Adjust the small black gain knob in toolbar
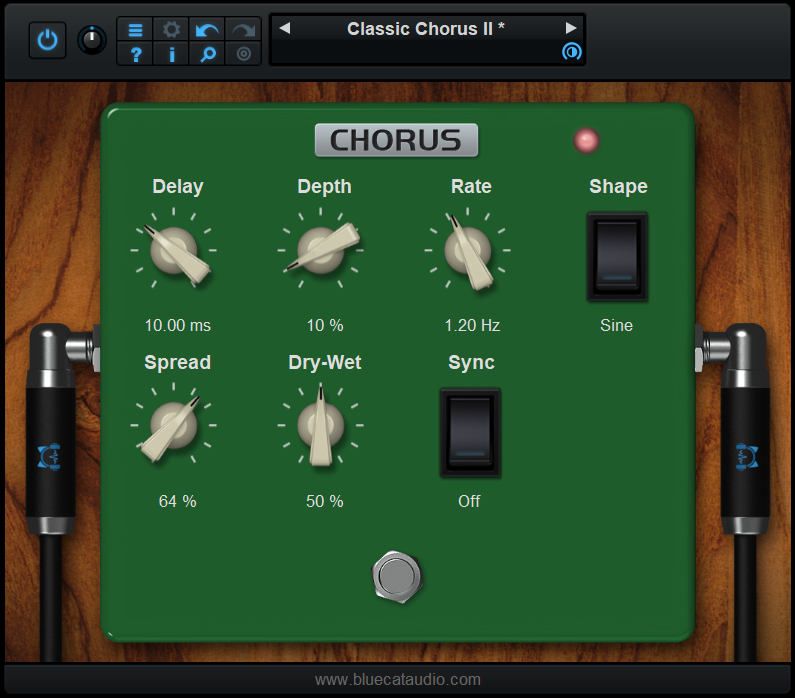The height and width of the screenshot is (698, 795). tap(92, 40)
